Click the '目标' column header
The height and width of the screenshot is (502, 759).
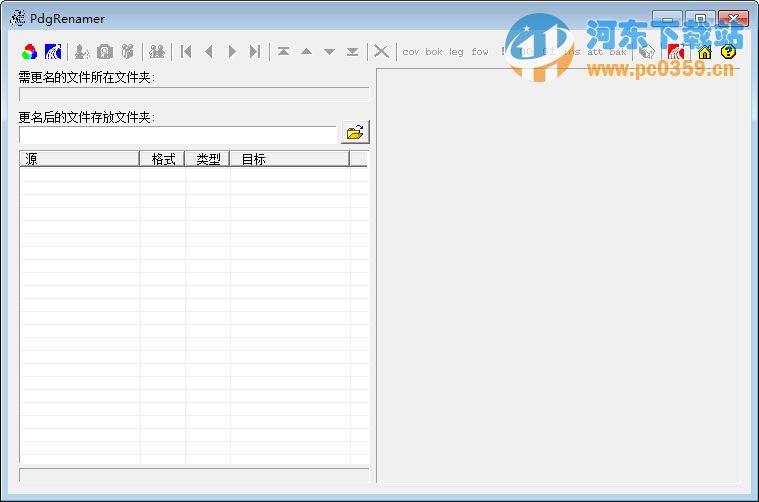click(289, 159)
